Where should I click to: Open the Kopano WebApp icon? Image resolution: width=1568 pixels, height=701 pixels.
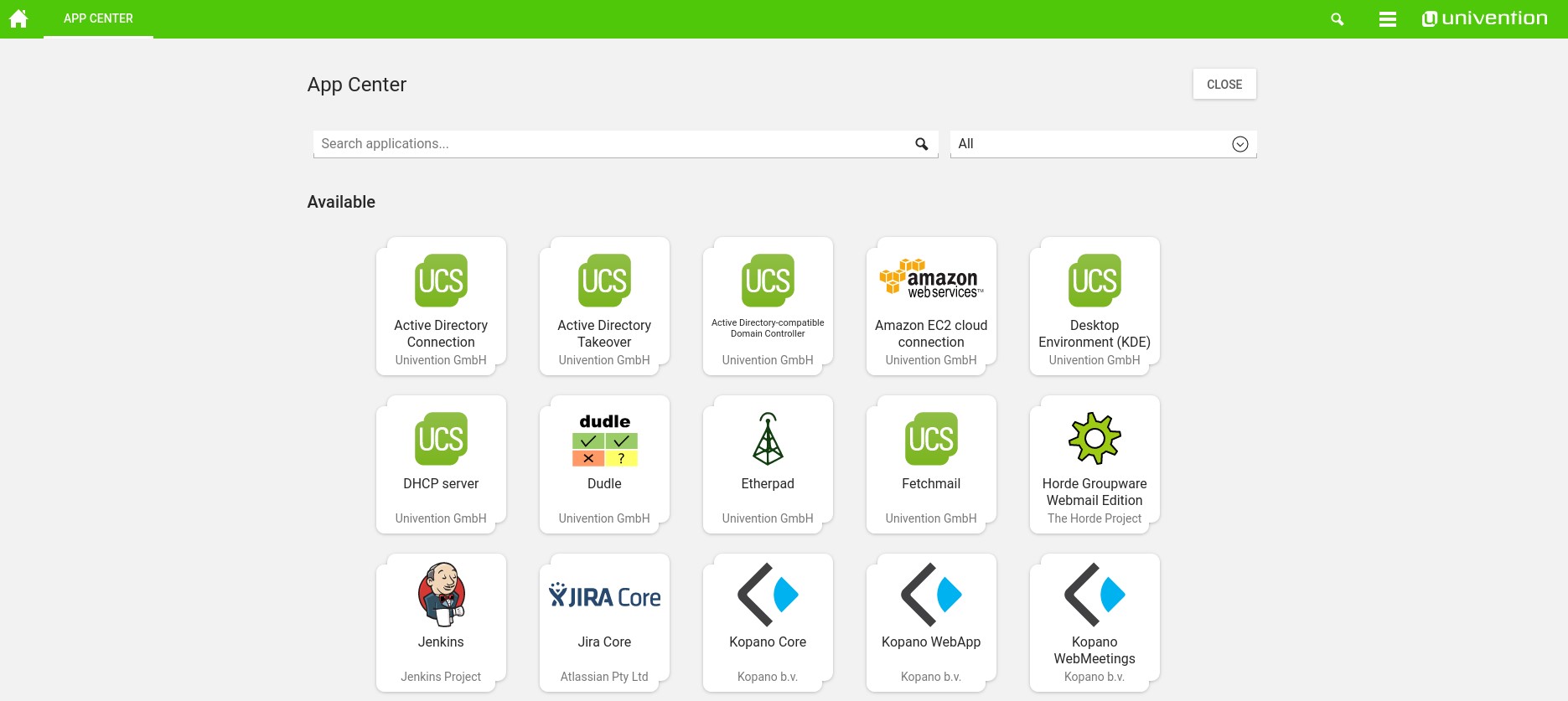point(931,595)
